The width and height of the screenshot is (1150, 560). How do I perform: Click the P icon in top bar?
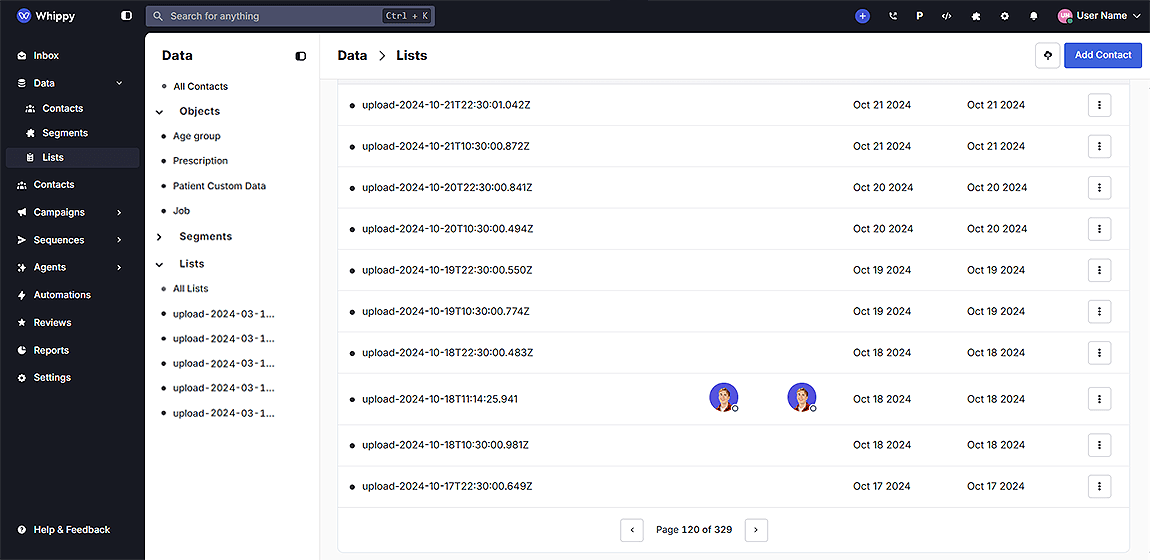tap(920, 15)
